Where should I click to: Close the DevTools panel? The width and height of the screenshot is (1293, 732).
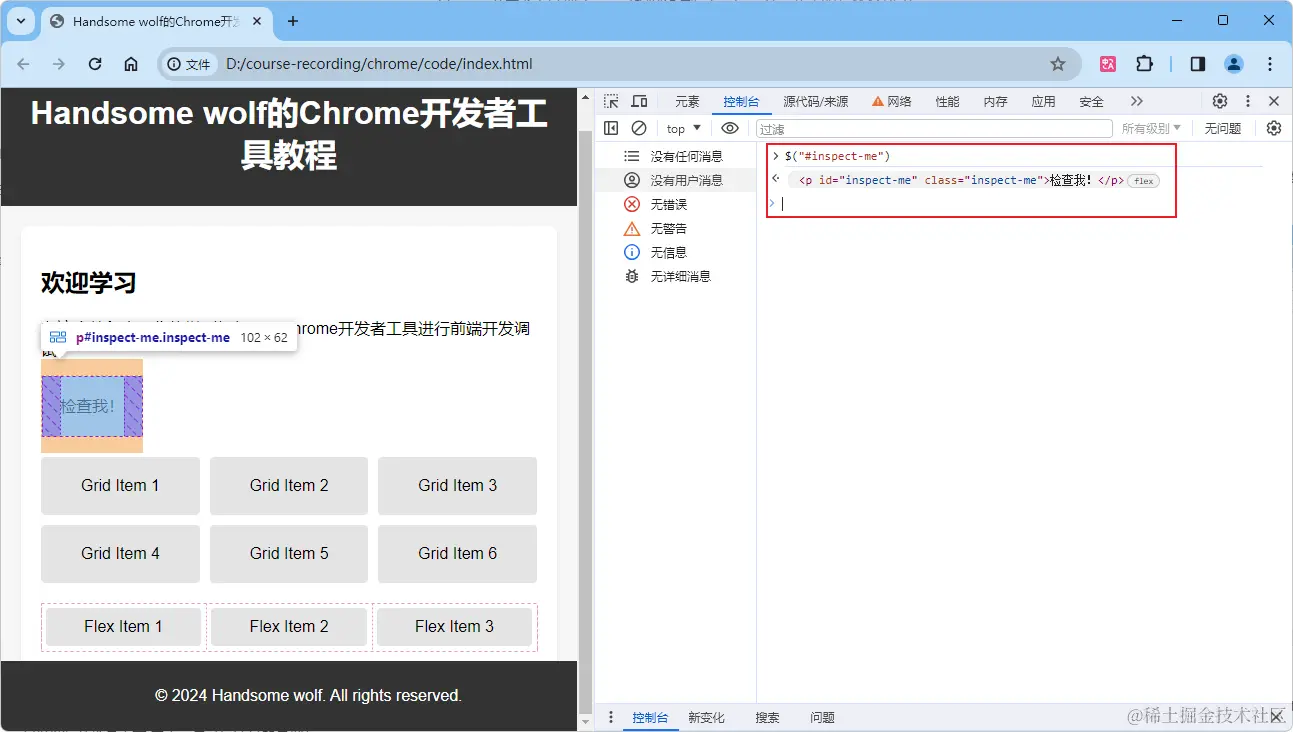pyautogui.click(x=1274, y=101)
